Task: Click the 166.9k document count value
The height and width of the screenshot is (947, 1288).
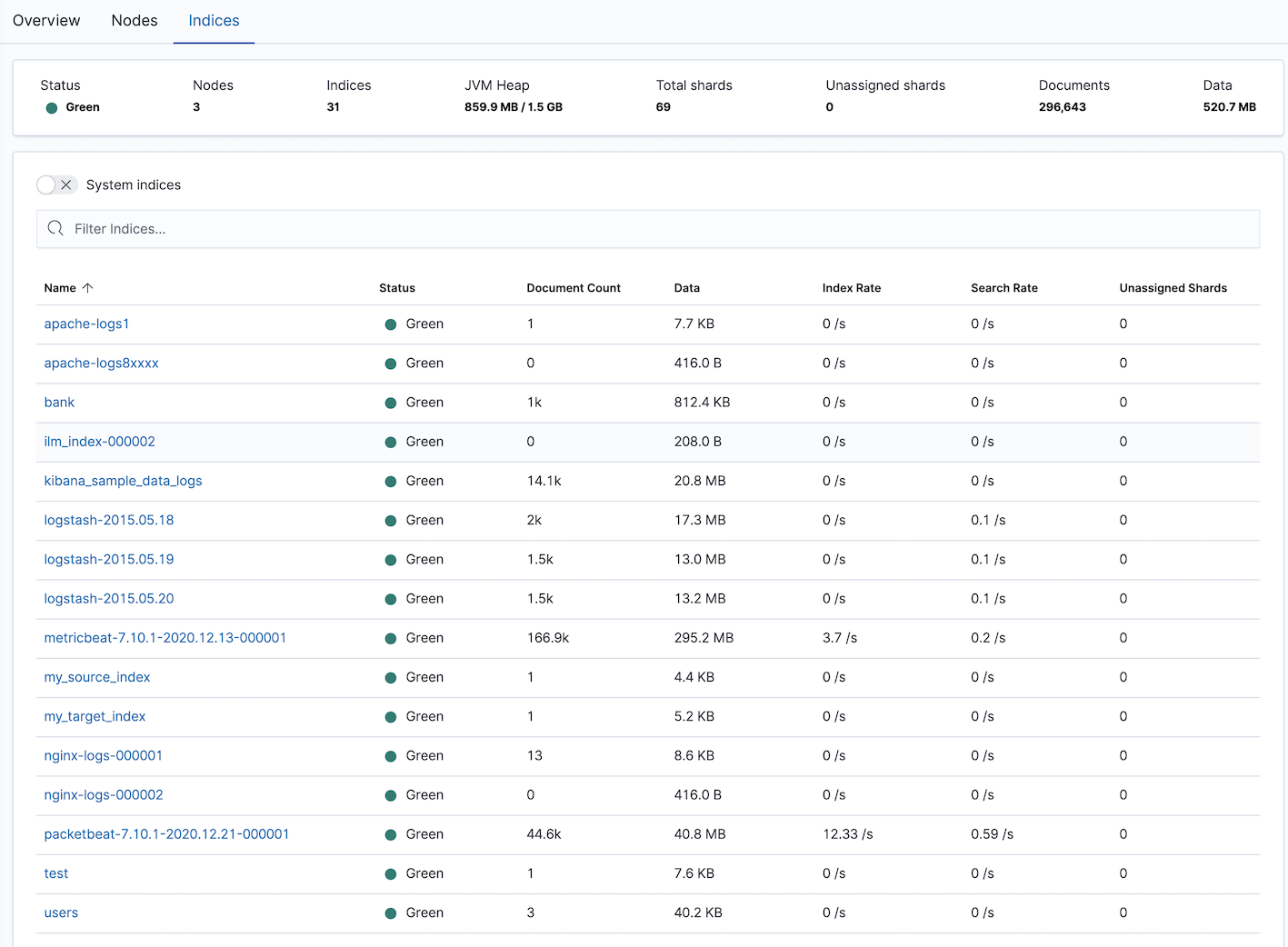Action: click(x=548, y=637)
